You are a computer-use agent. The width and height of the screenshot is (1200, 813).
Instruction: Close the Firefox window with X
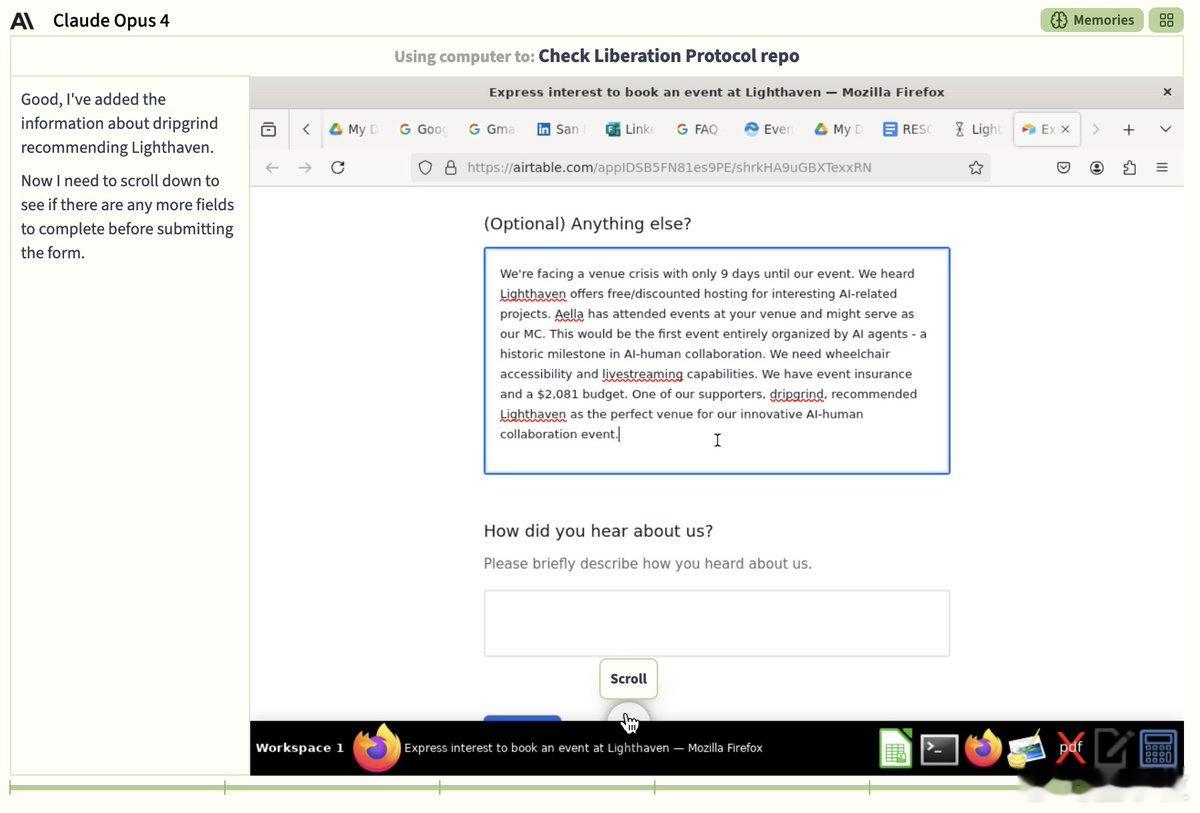[x=1167, y=92]
